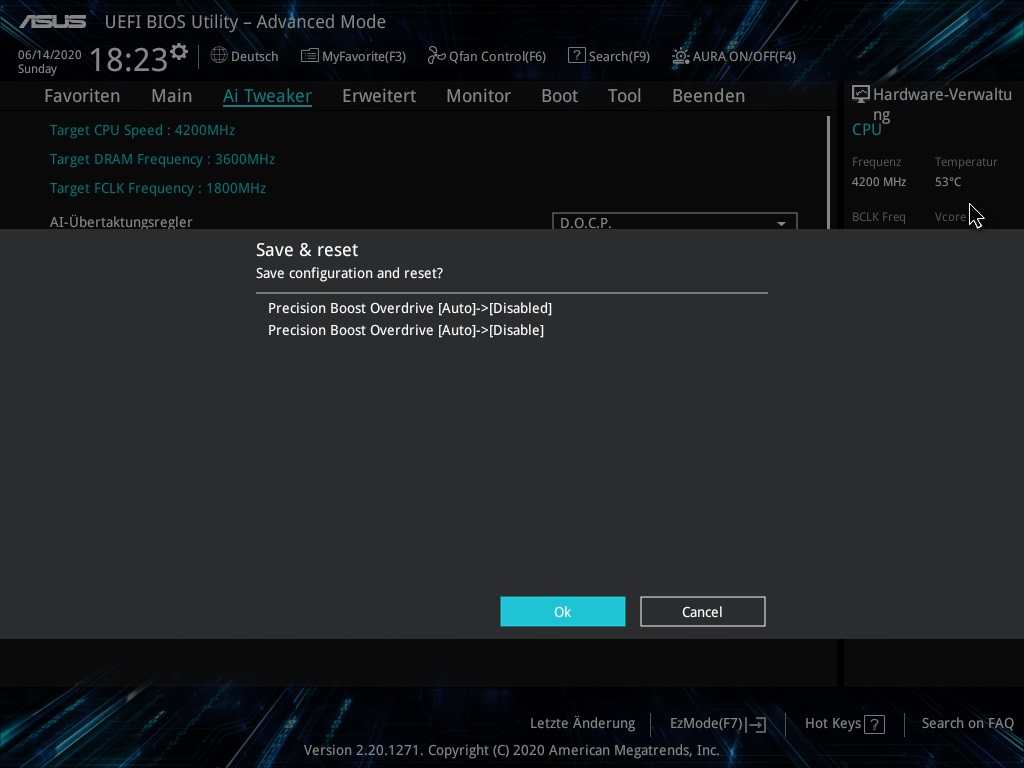
Task: Click the Vcore label
Action: (x=950, y=217)
